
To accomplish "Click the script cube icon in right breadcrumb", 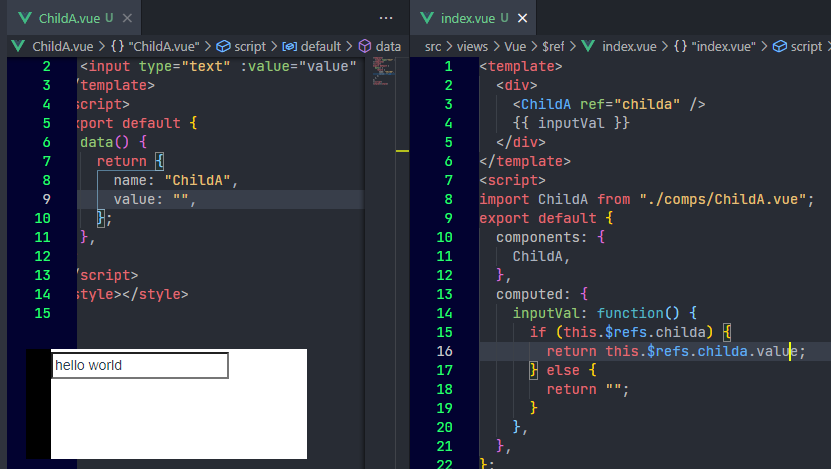I will click(x=780, y=47).
